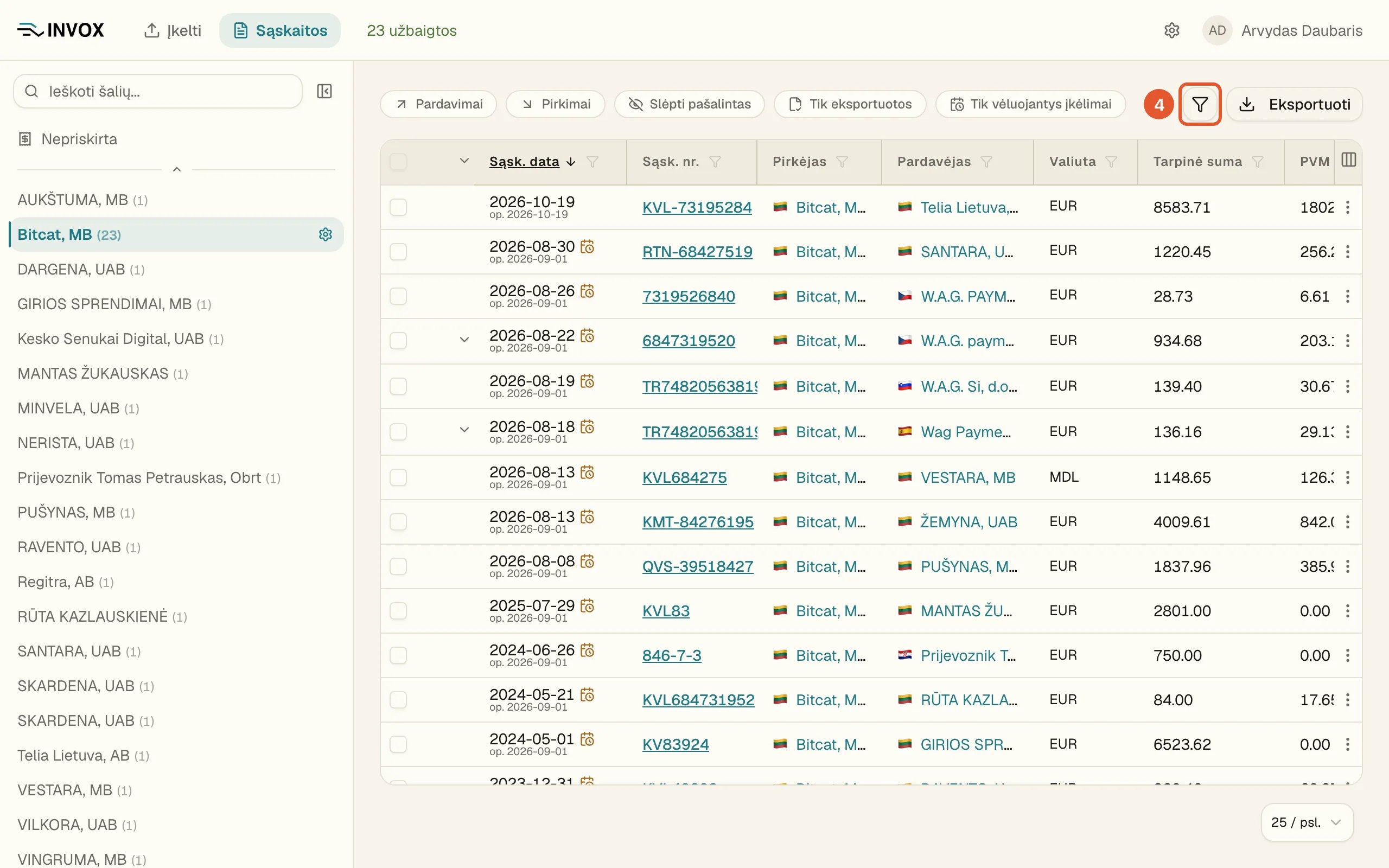Toggle the Pirkimai filter chip
This screenshot has height=868, width=1389.
coord(556,105)
